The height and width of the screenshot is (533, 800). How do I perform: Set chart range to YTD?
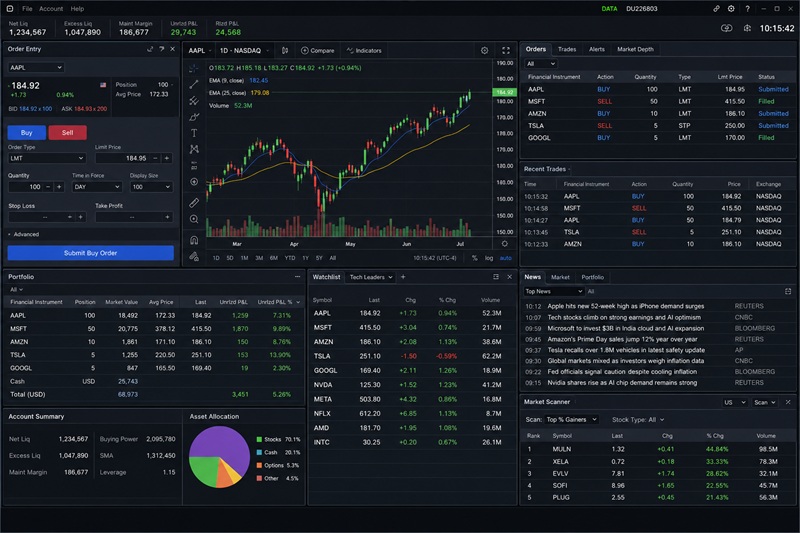click(290, 258)
